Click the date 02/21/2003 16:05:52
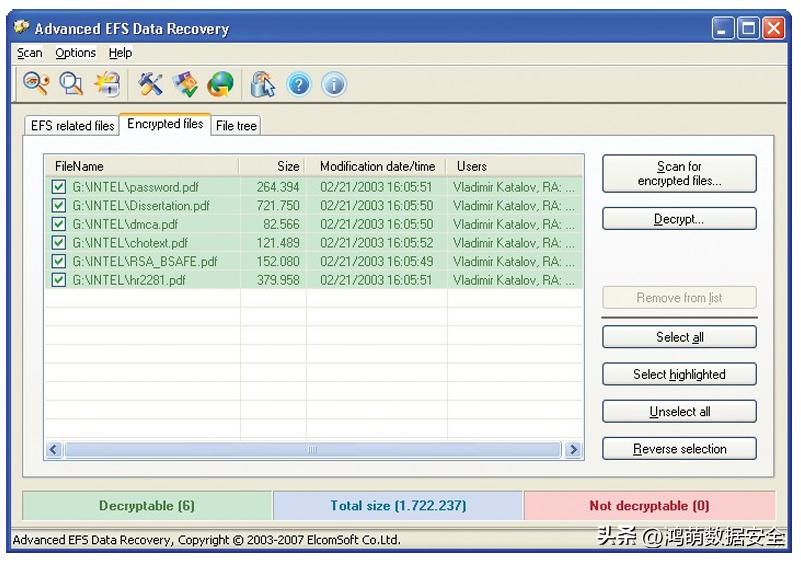This screenshot has height=562, width=801. tap(376, 243)
